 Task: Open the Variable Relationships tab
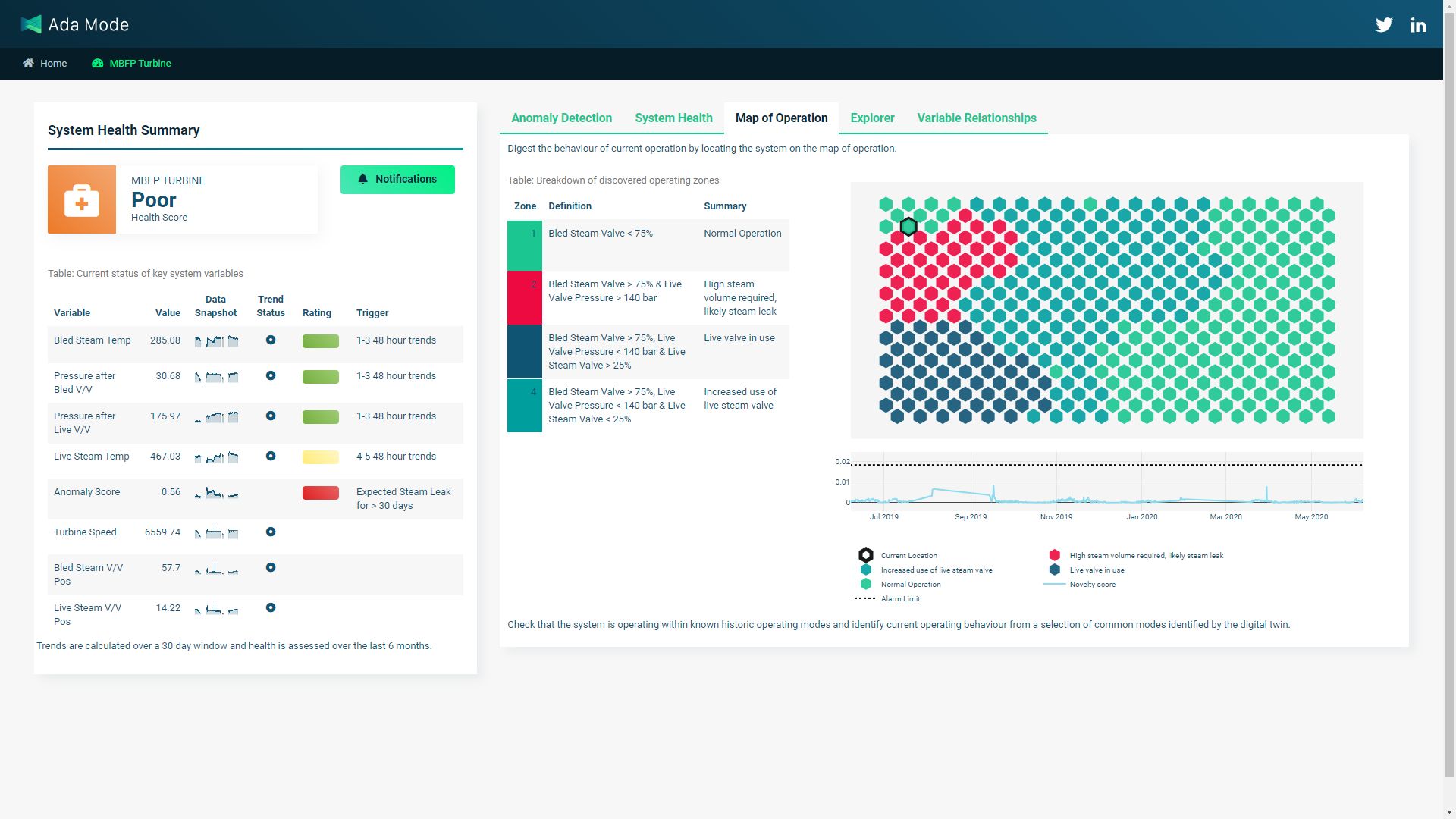pyautogui.click(x=976, y=118)
